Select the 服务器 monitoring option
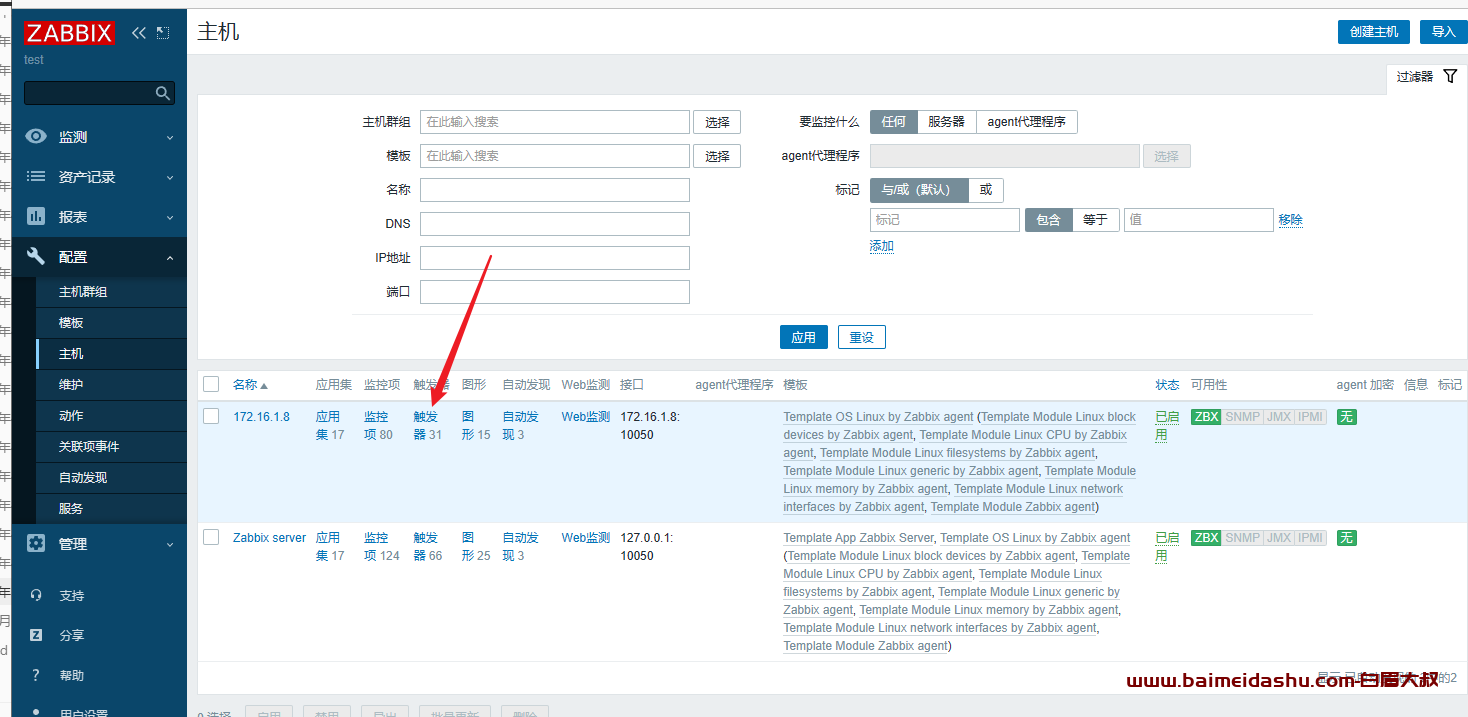This screenshot has width=1468, height=717. [946, 122]
